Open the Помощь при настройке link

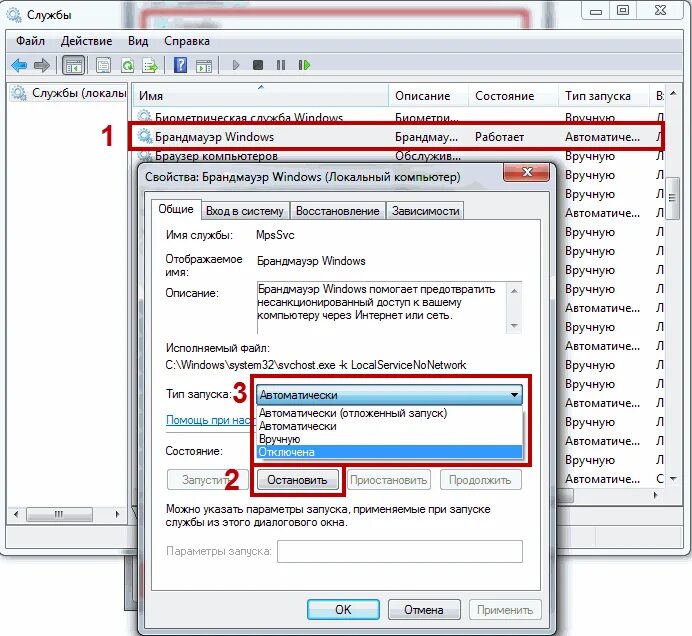tap(208, 420)
